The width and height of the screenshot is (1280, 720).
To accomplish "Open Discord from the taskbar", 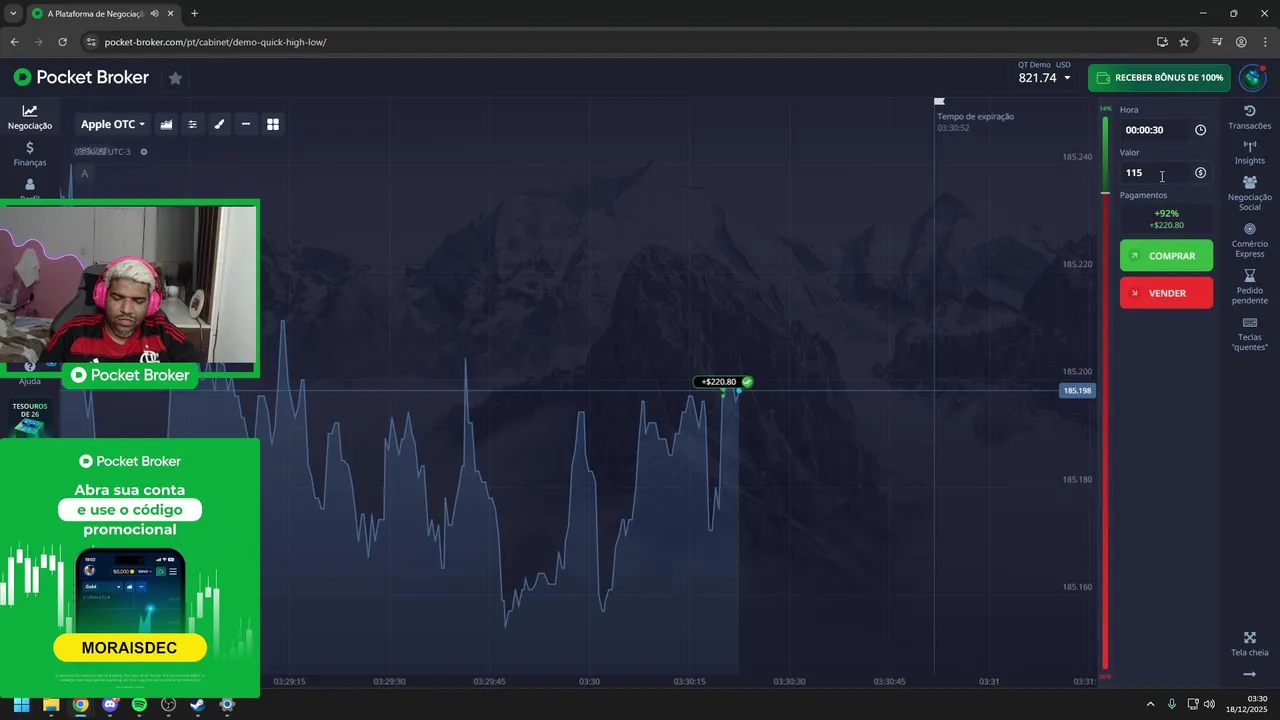I will [110, 704].
